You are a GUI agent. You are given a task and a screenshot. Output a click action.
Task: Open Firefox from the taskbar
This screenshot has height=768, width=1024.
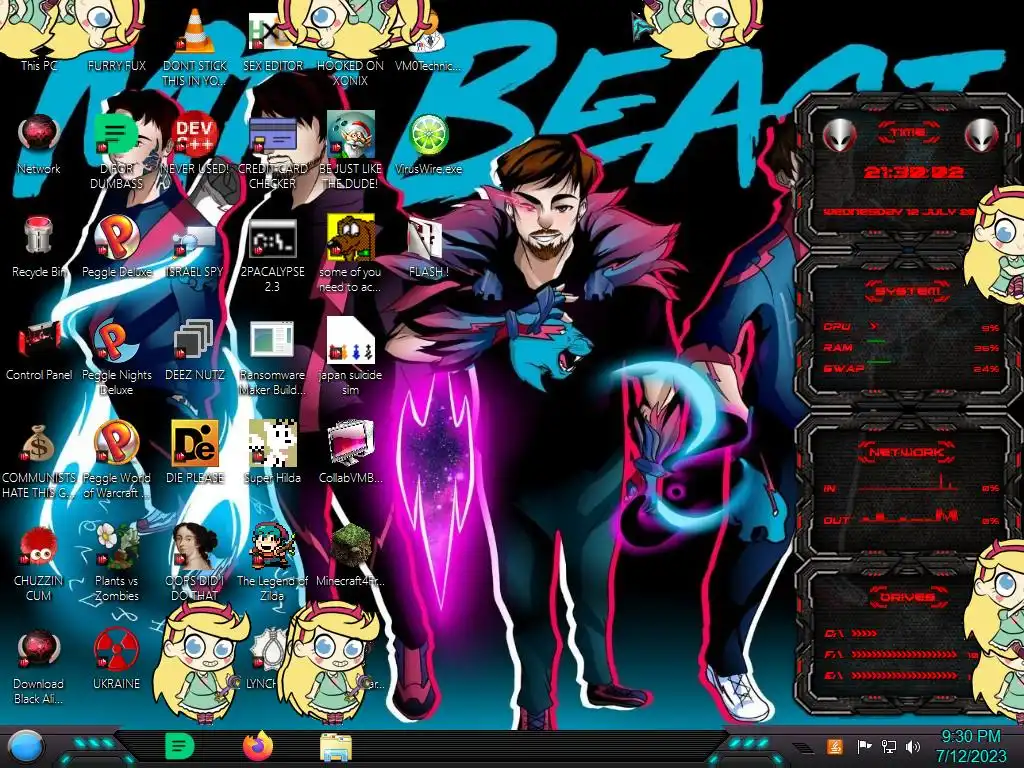257,746
